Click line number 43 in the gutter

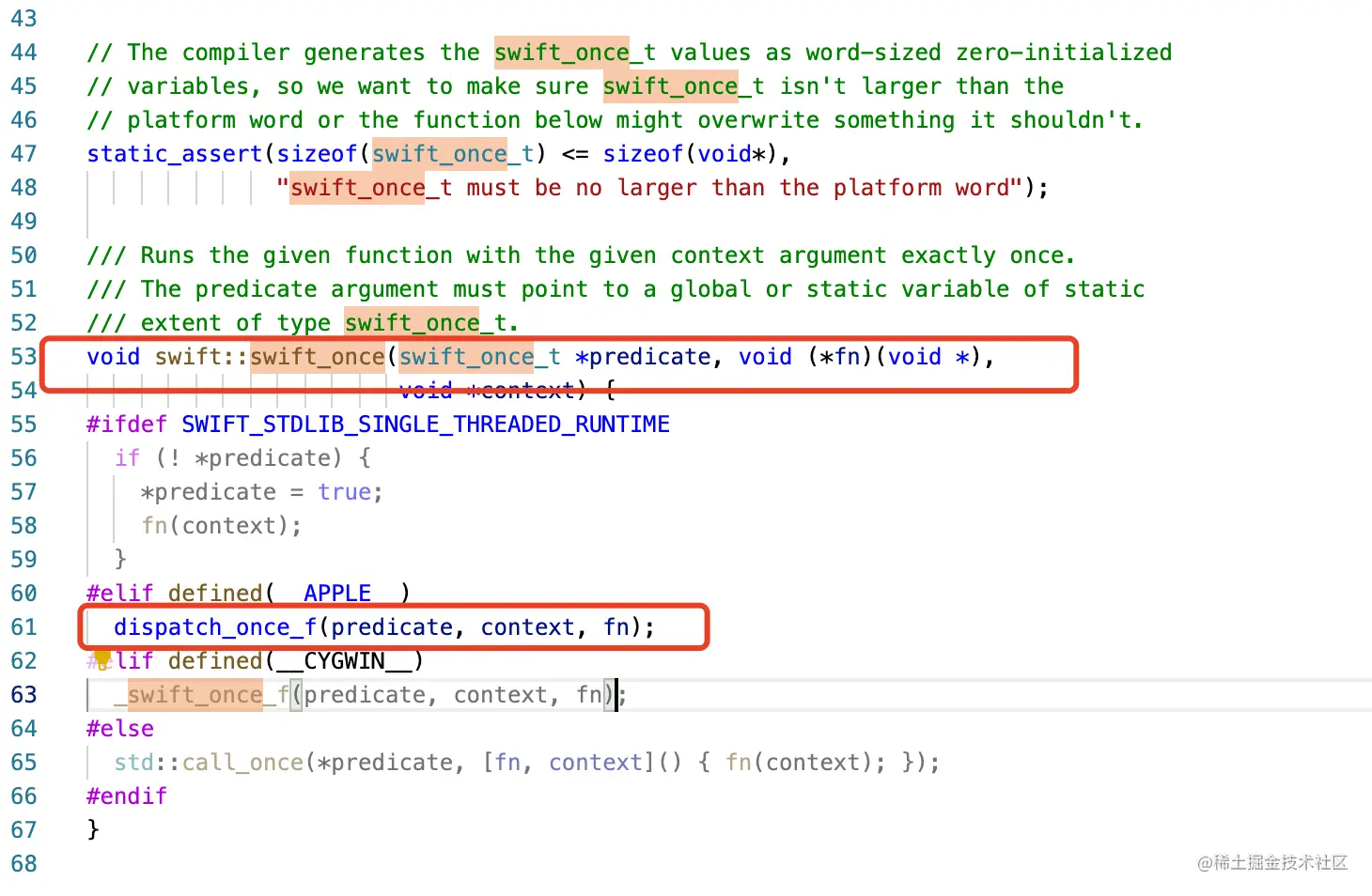pyautogui.click(x=23, y=19)
